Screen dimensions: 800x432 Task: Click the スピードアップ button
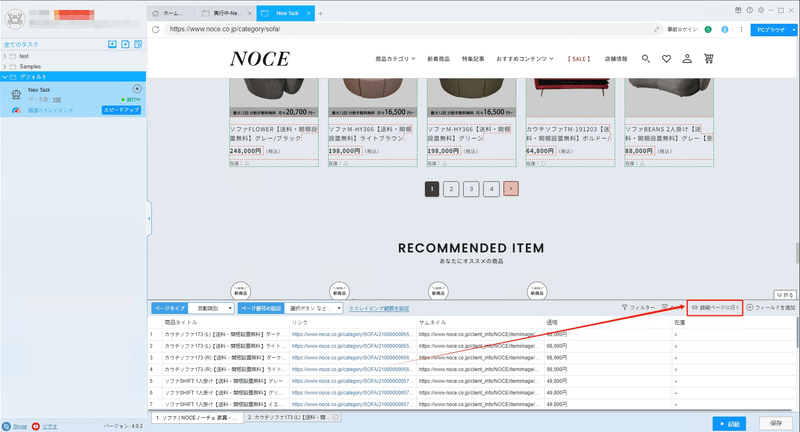click(x=121, y=110)
